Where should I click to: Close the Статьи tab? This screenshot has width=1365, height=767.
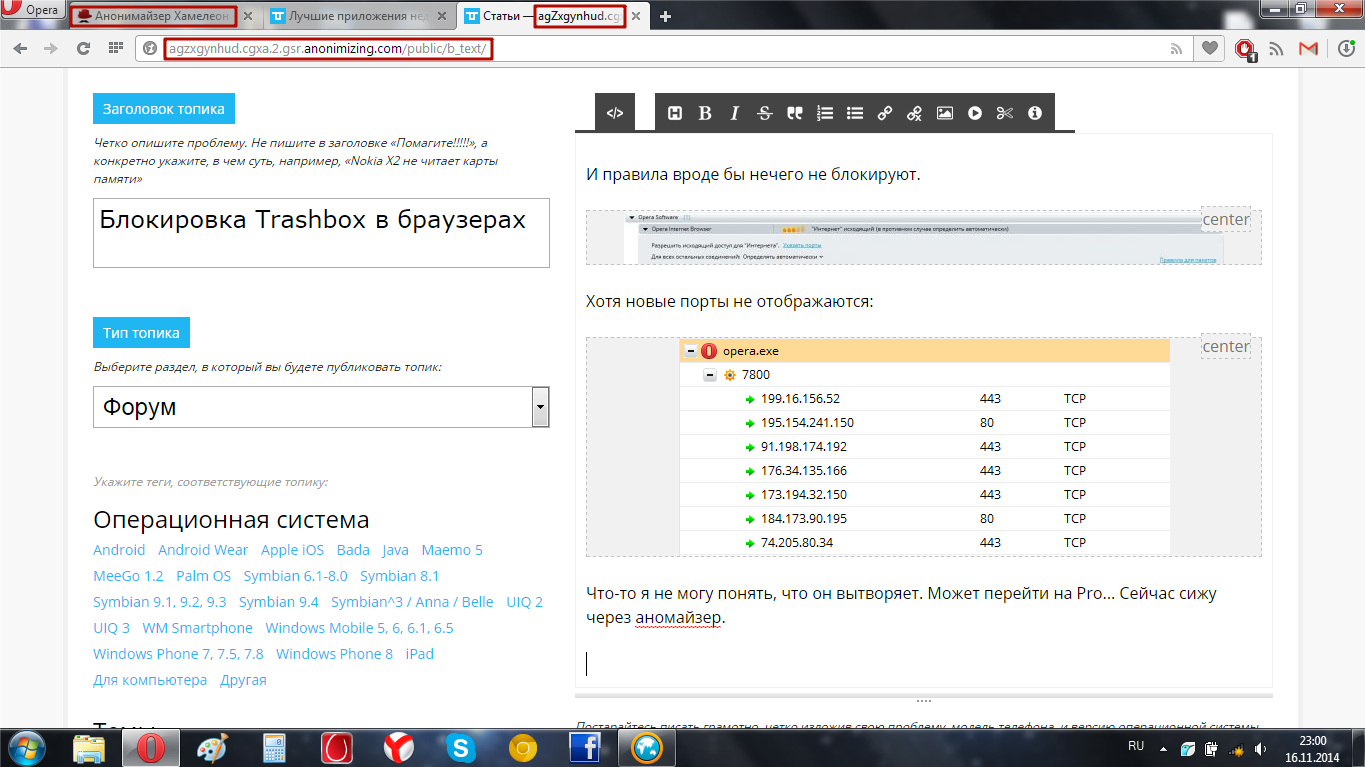(x=637, y=16)
